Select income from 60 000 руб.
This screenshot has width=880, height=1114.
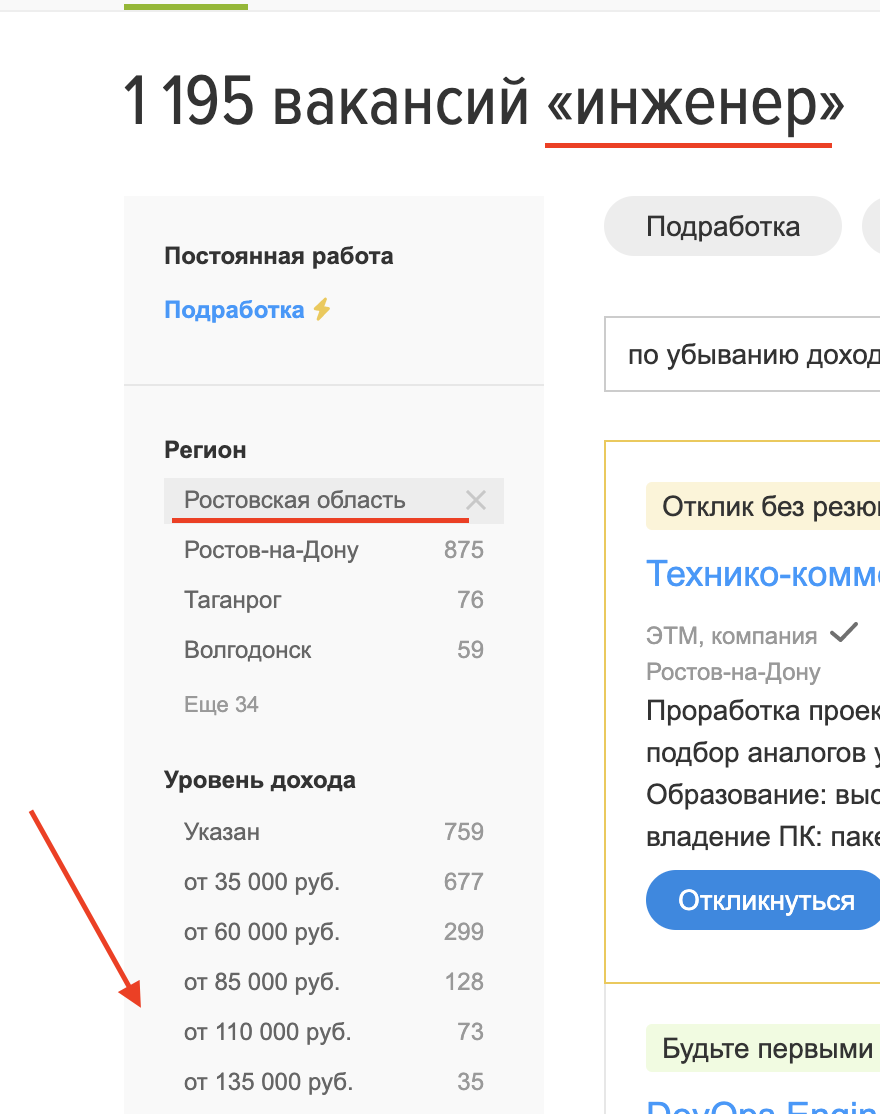(x=262, y=932)
